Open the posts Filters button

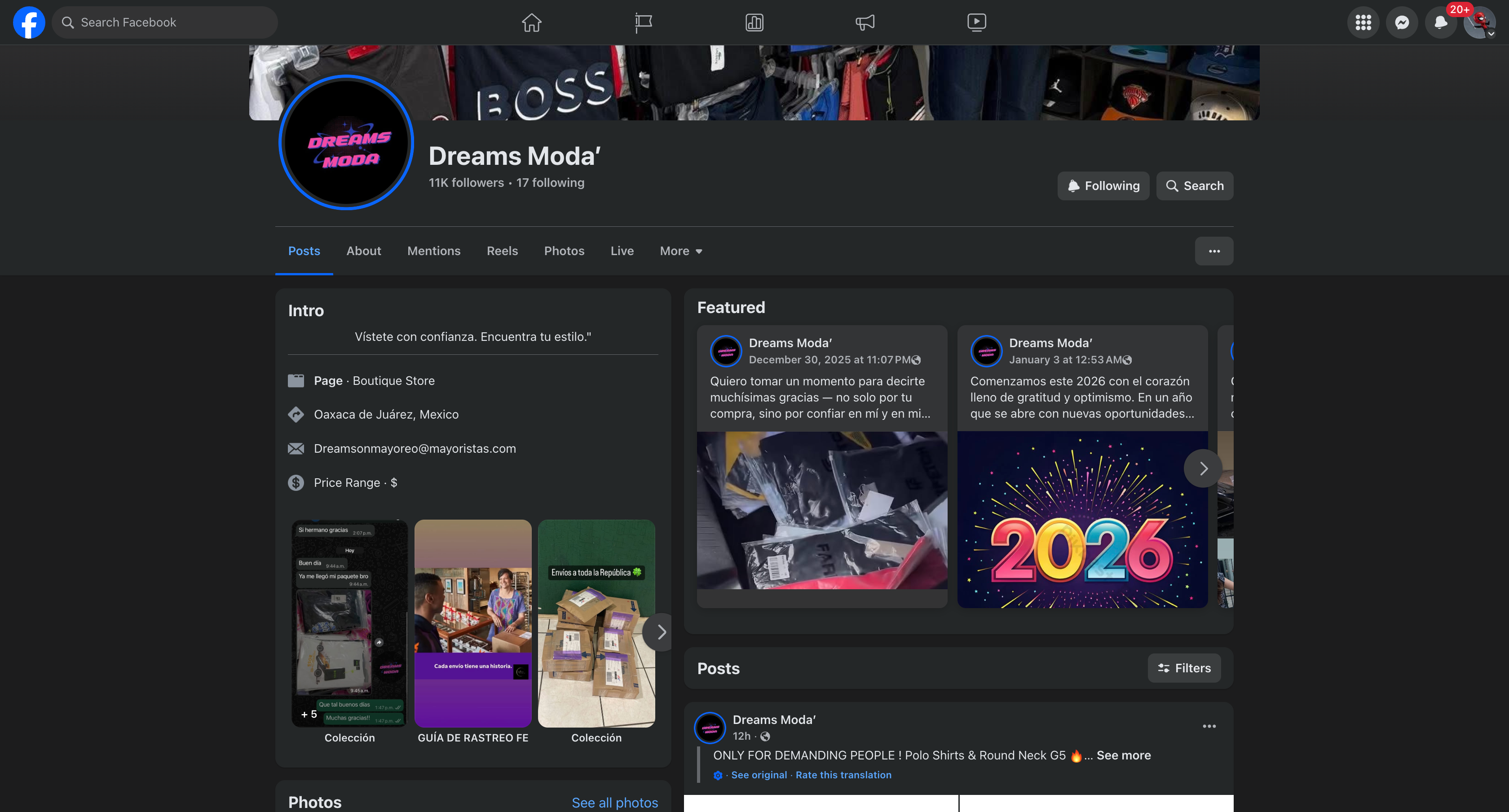(x=1184, y=668)
